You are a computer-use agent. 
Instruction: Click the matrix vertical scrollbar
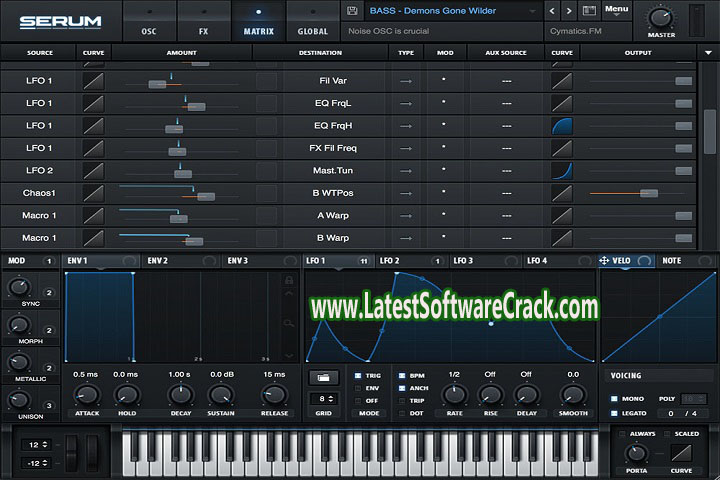(x=710, y=131)
